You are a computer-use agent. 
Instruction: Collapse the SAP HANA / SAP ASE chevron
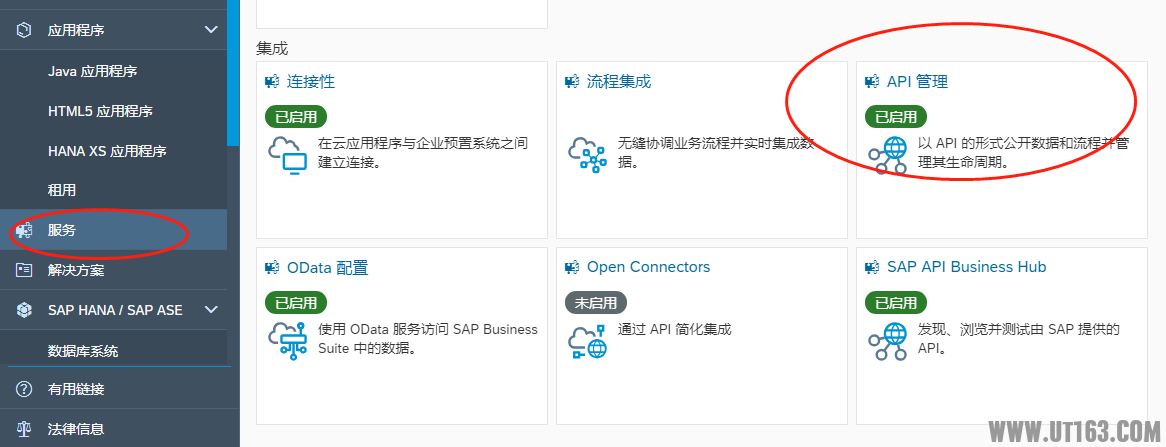(211, 309)
